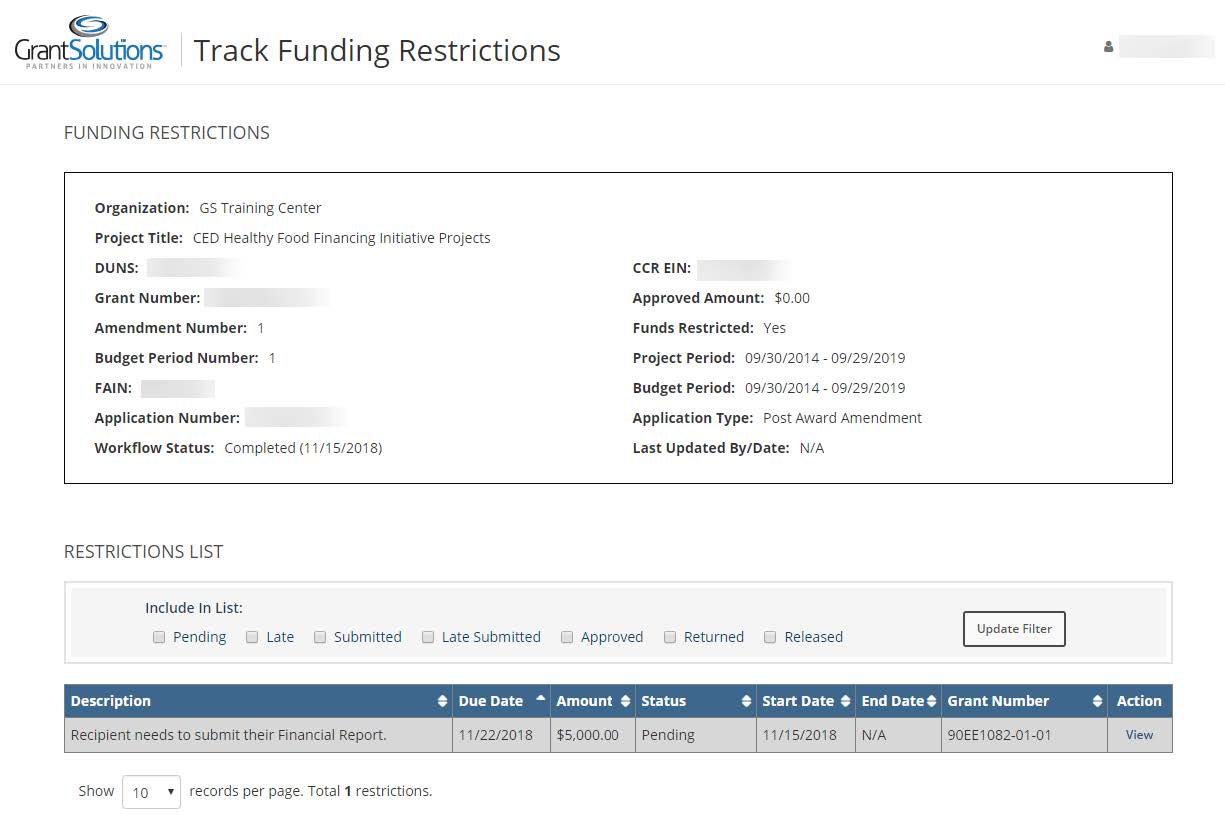Screen dimensions: 1225x819
Task: Sort by Start Date column arrows
Action: click(846, 702)
